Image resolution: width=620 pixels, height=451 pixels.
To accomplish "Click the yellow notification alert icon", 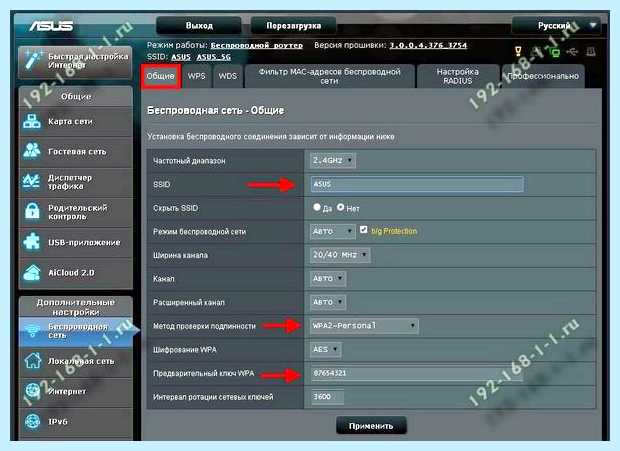I will 518,51.
